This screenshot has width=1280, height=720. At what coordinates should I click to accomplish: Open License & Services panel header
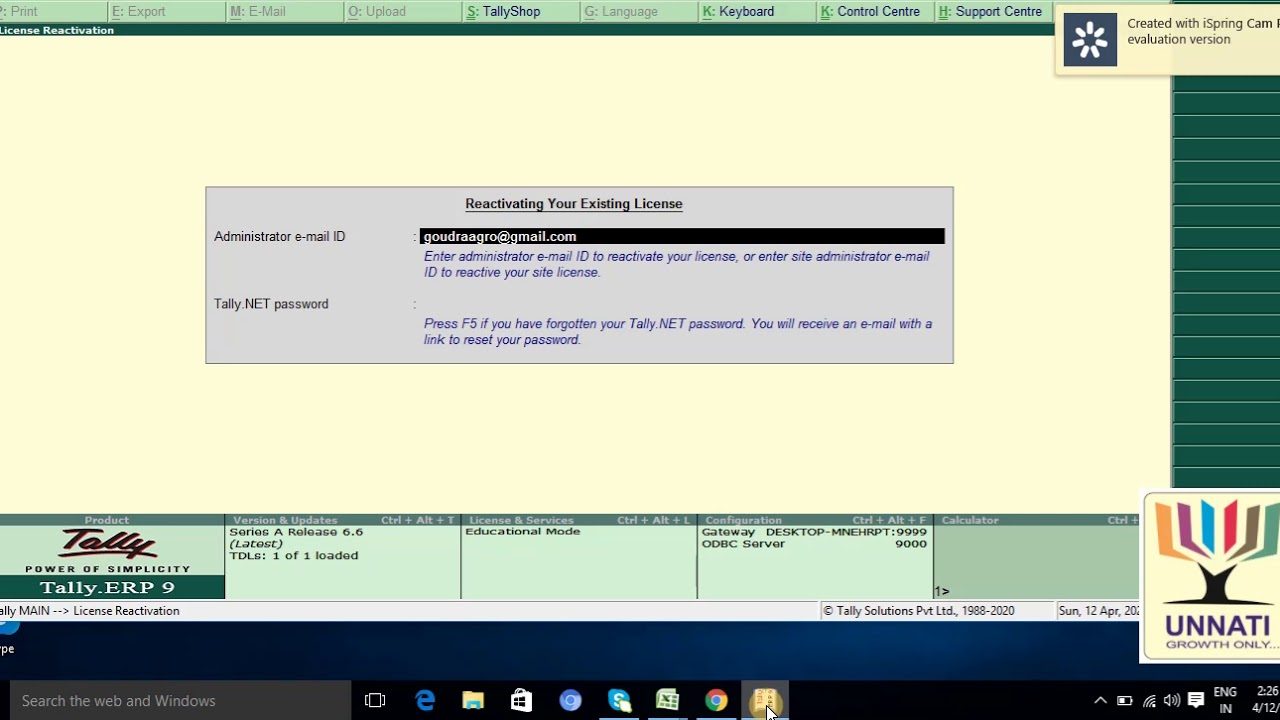[579, 520]
